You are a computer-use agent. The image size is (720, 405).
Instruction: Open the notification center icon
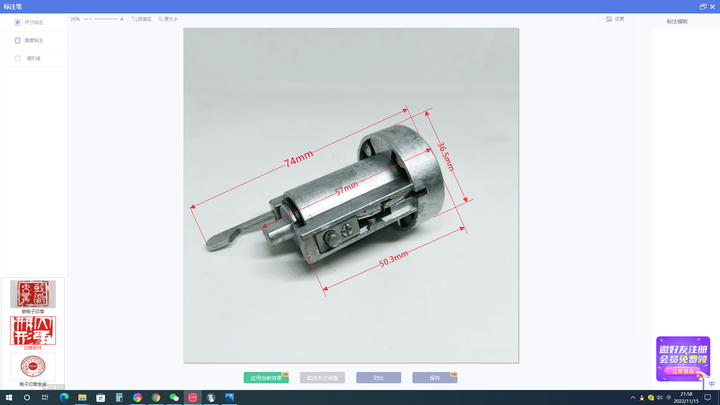pyautogui.click(x=708, y=398)
